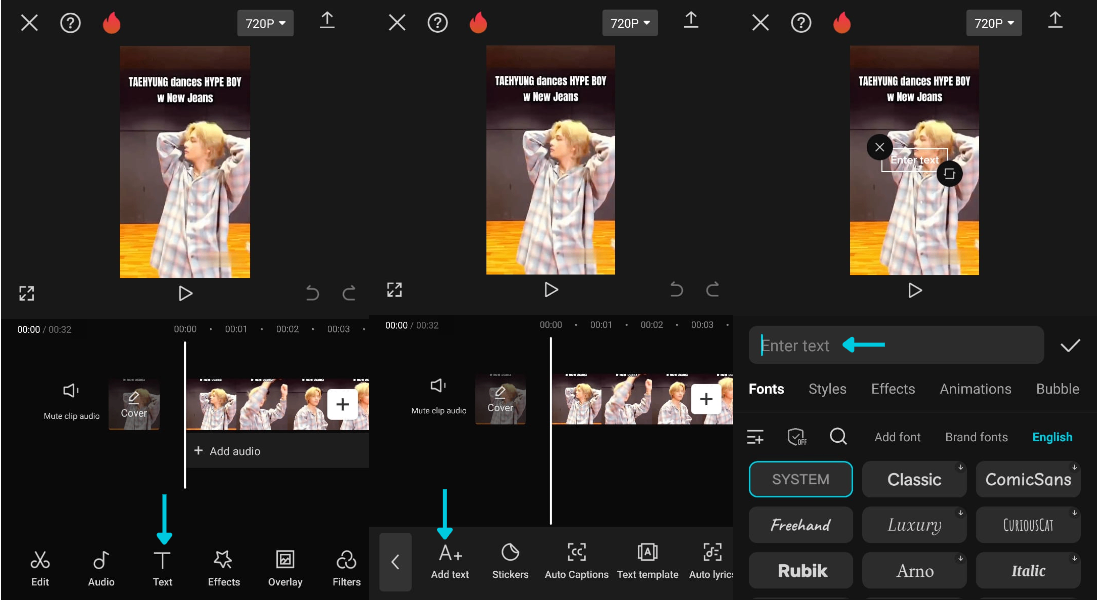The height and width of the screenshot is (600, 1100).
Task: Click the flame icon in middle screen
Action: click(x=478, y=23)
